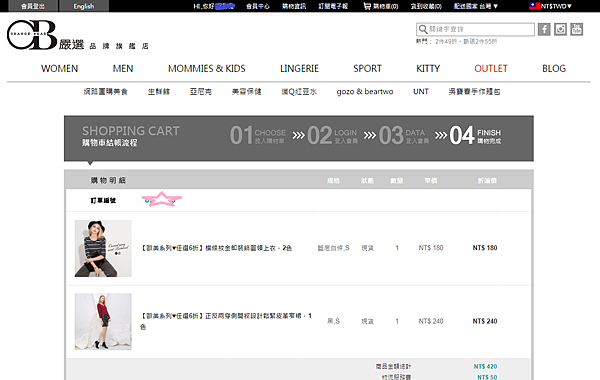600x380 pixels.
Task: Click hot keyword 新品2件55折
Action: coord(480,41)
